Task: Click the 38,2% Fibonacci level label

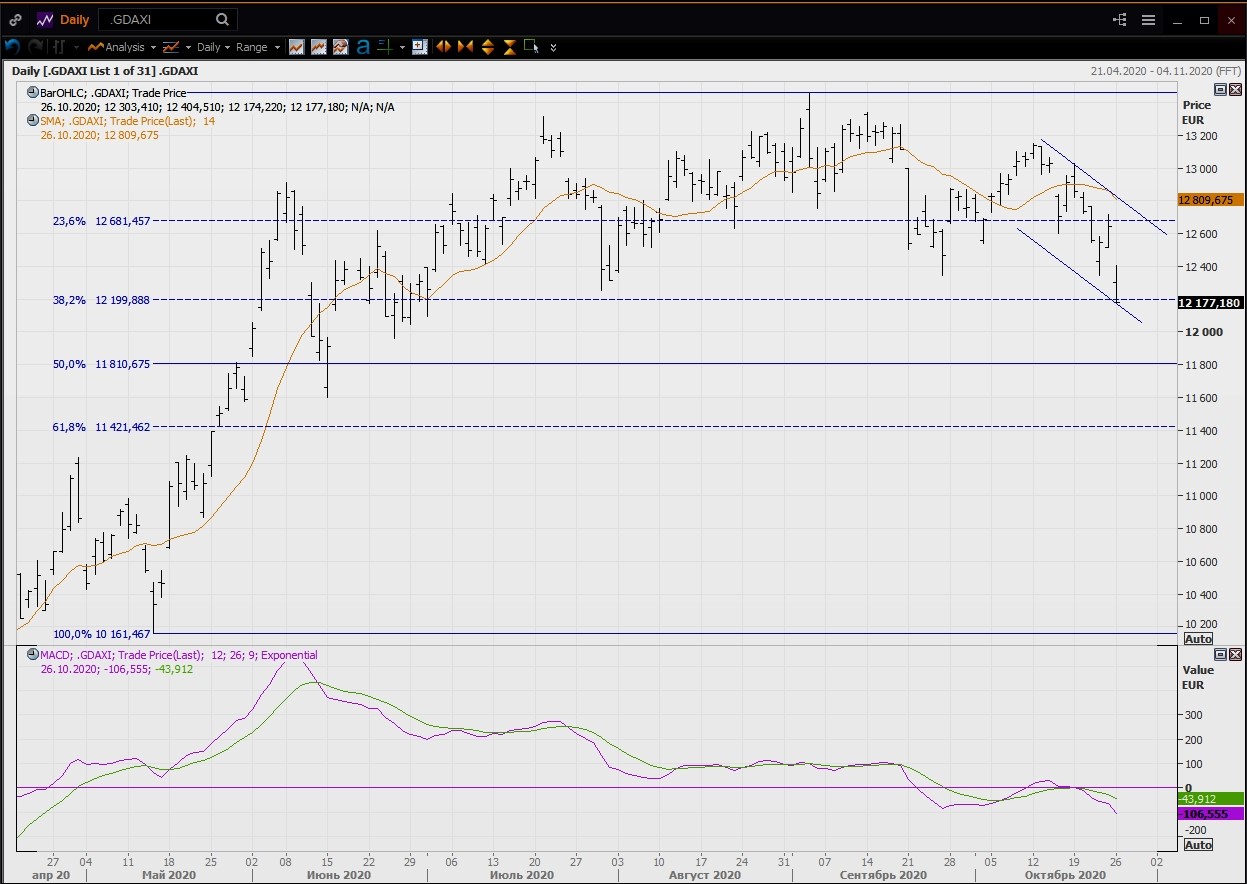Action: [70, 300]
